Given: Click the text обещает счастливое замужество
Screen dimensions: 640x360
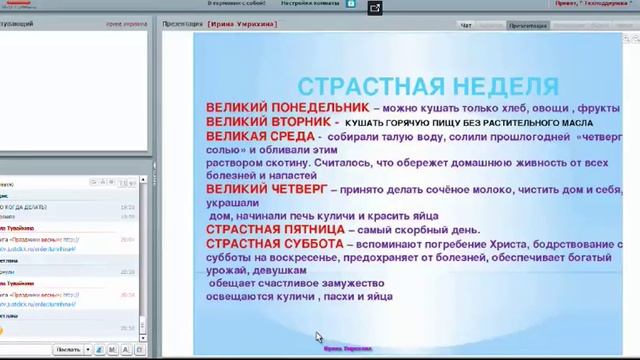Looking at the screenshot, I should [297, 283].
